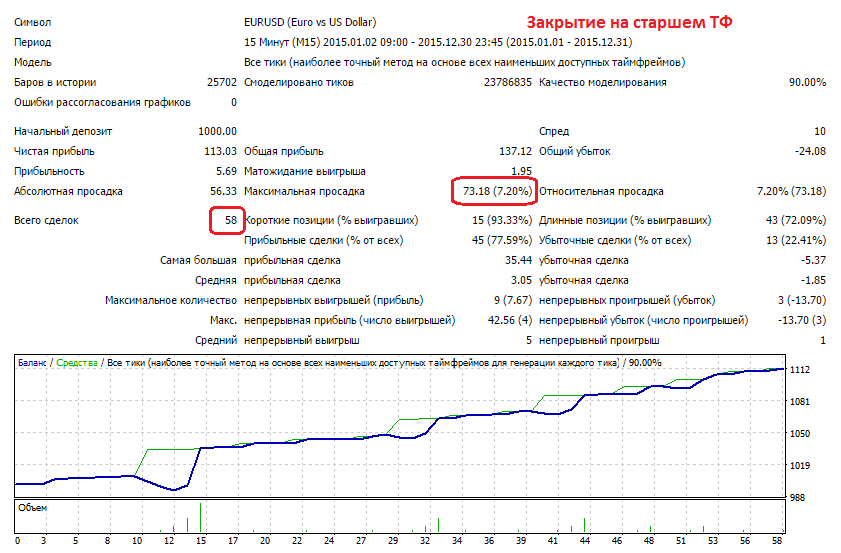This screenshot has width=841, height=553.
Task: Select the maximal consecutive profit value 42.56 (4)
Action: 510,320
